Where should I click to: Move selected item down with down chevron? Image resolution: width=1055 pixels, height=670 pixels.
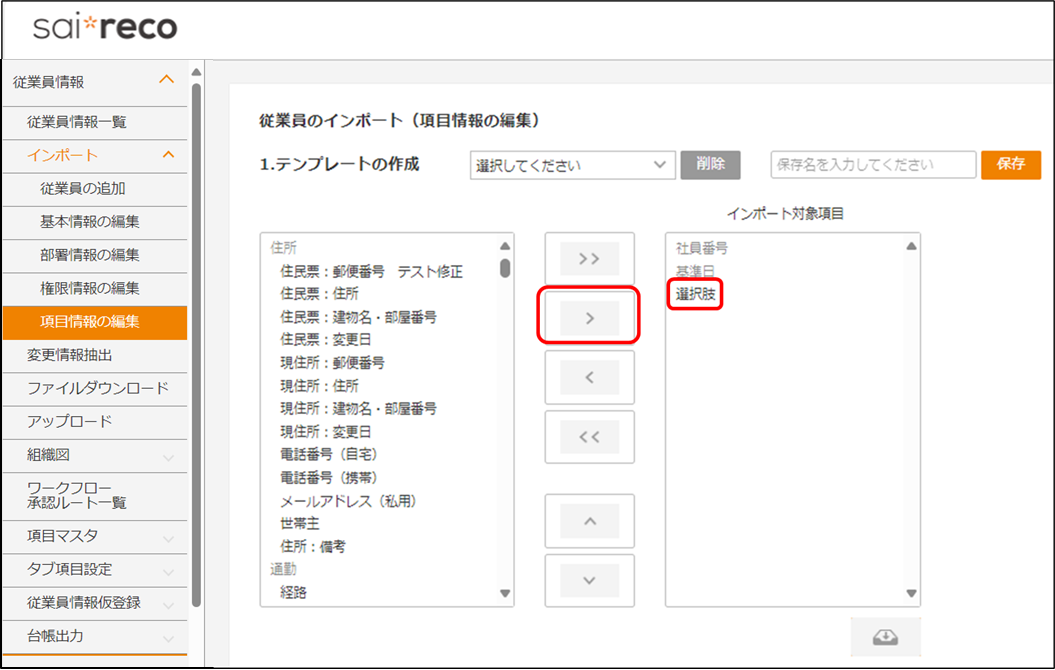pos(589,580)
